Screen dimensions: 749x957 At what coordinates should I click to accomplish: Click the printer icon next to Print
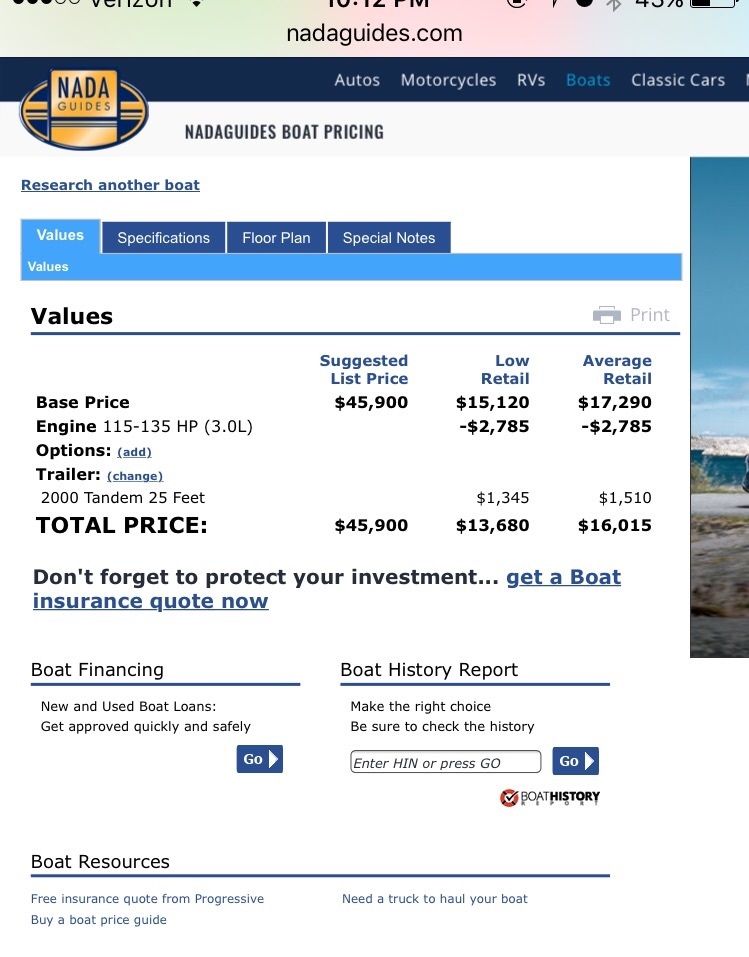606,315
